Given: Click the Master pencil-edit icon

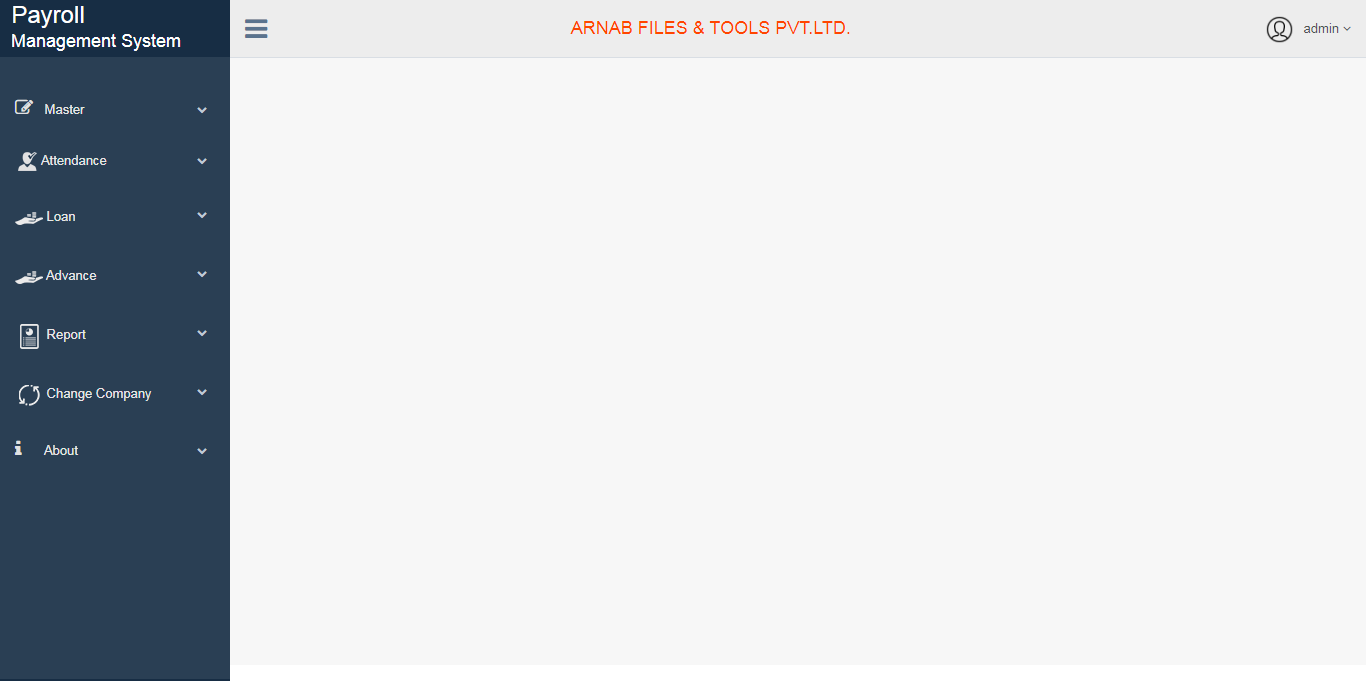Looking at the screenshot, I should 24,107.
